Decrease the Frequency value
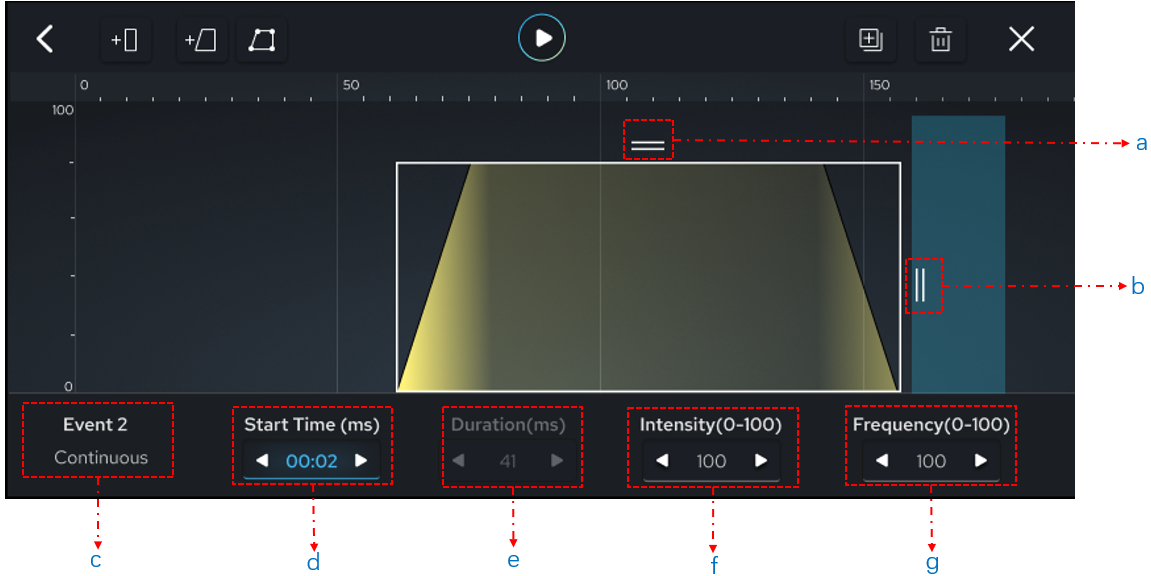 click(x=881, y=461)
